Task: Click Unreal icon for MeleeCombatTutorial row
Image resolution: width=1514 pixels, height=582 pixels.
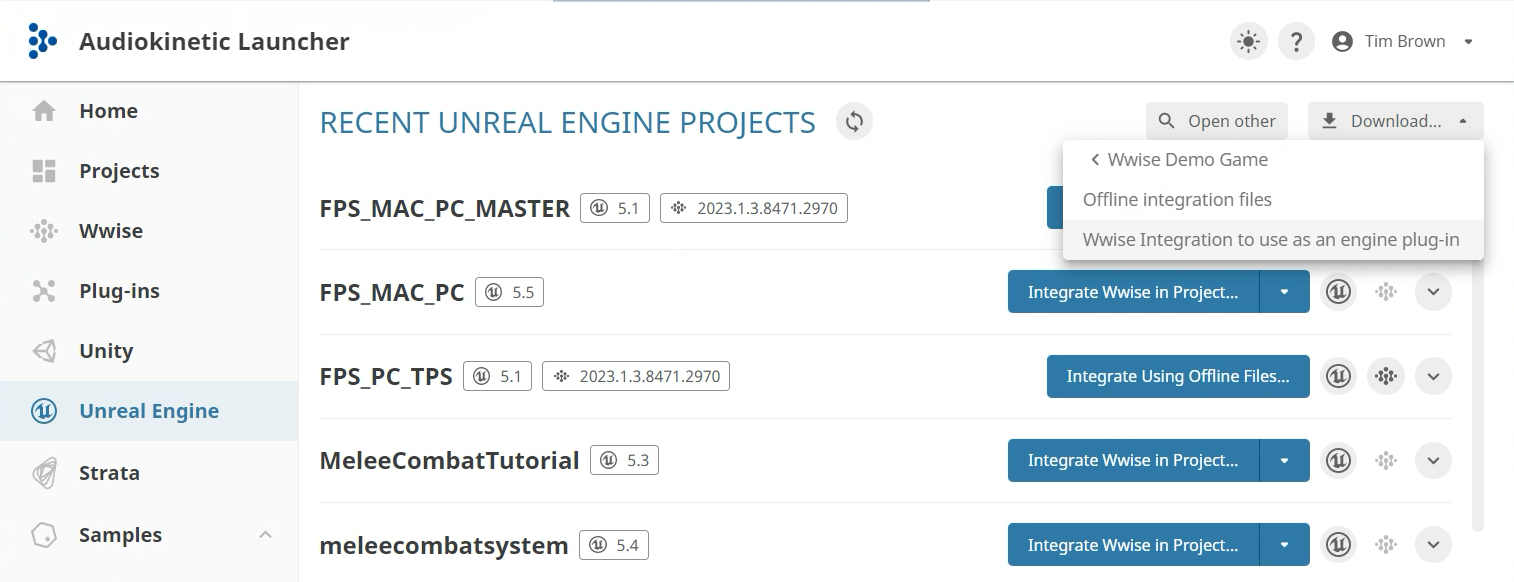Action: coord(1338,460)
